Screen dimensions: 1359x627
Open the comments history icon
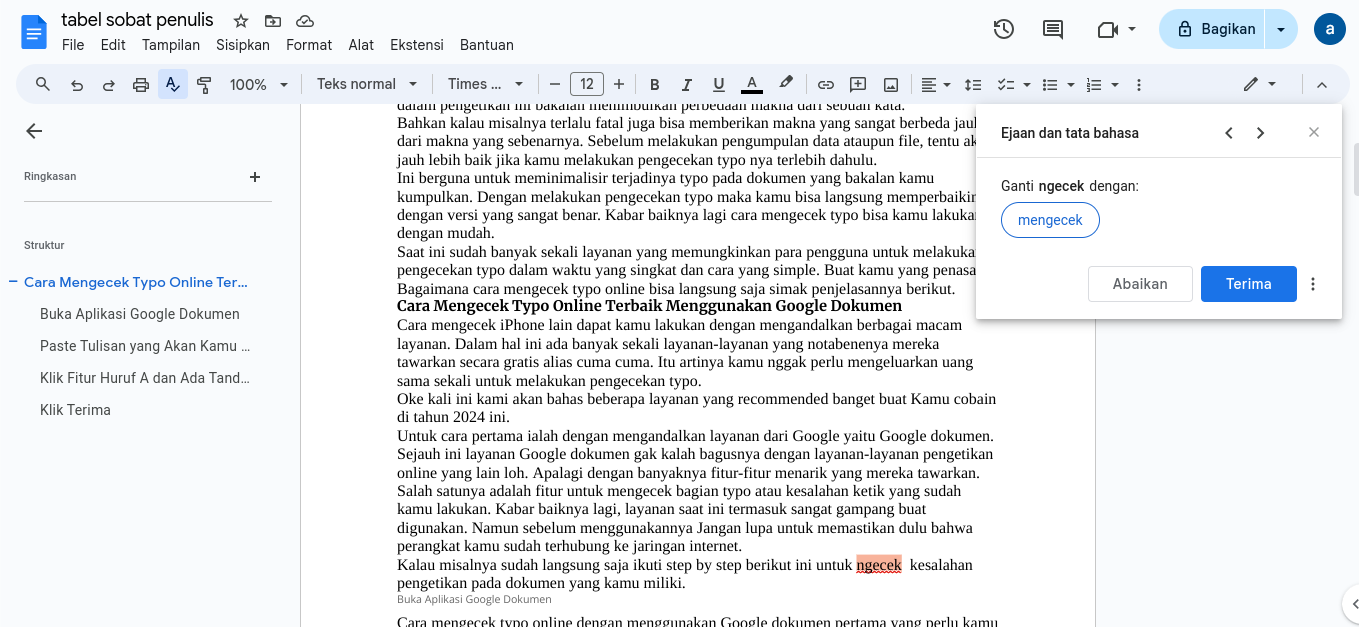(x=1053, y=29)
